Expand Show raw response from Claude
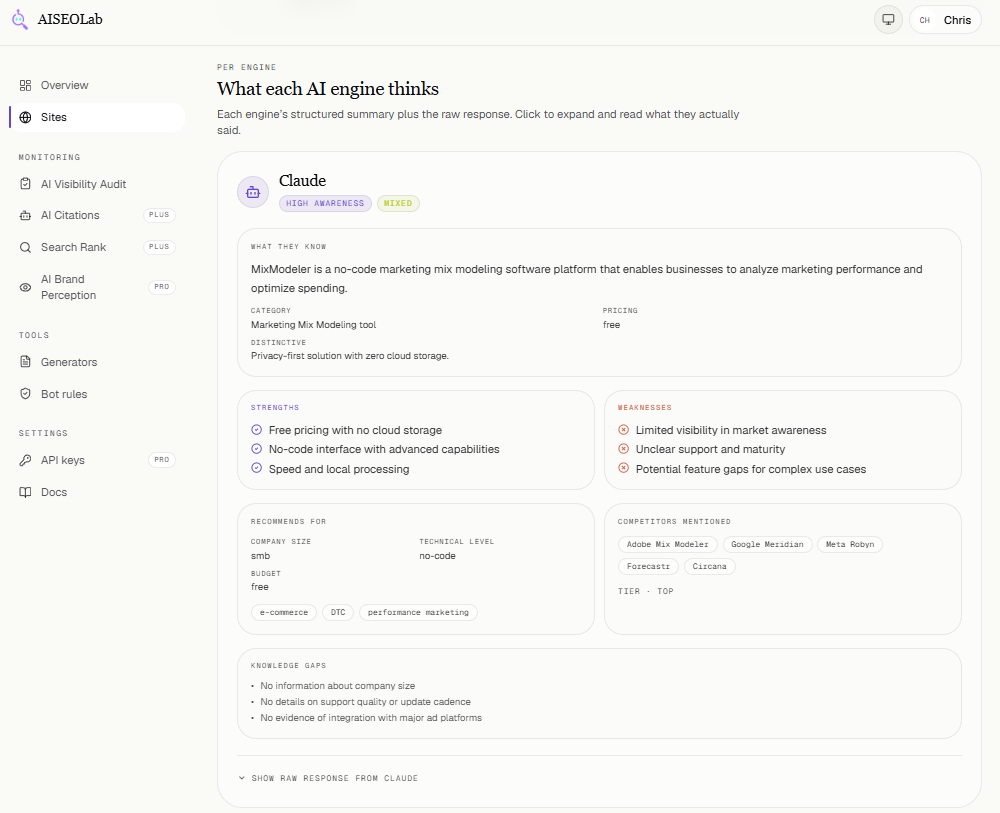 (x=328, y=779)
